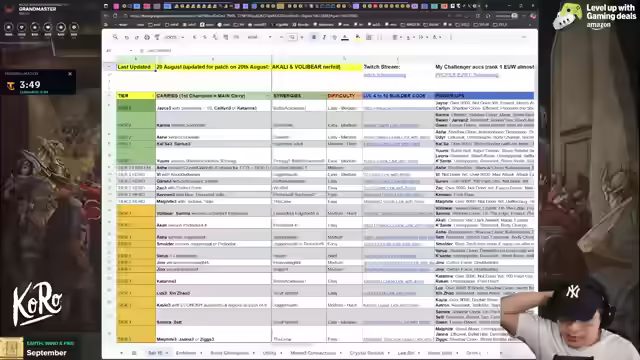Select the SYNERGIES header cell
This screenshot has width=640, height=360.
(x=299, y=96)
